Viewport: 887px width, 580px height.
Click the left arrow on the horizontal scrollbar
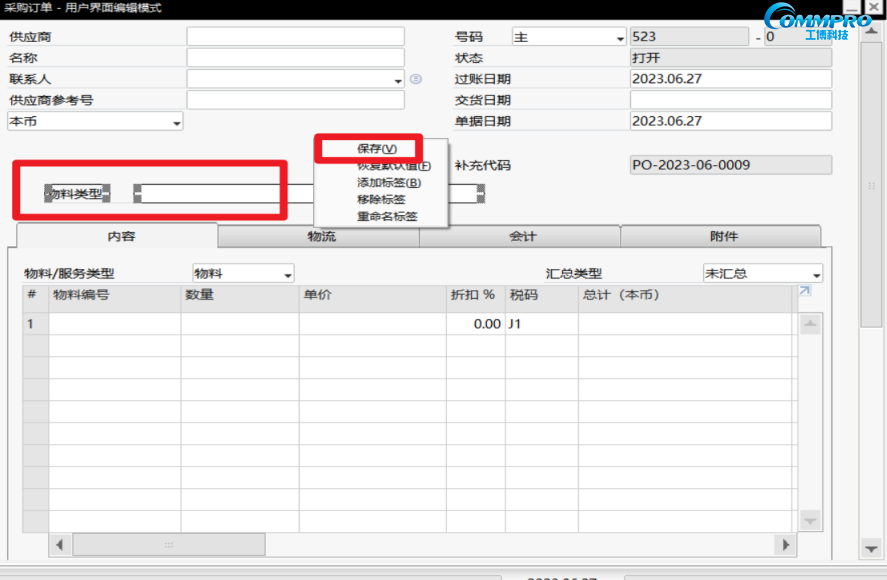point(61,545)
